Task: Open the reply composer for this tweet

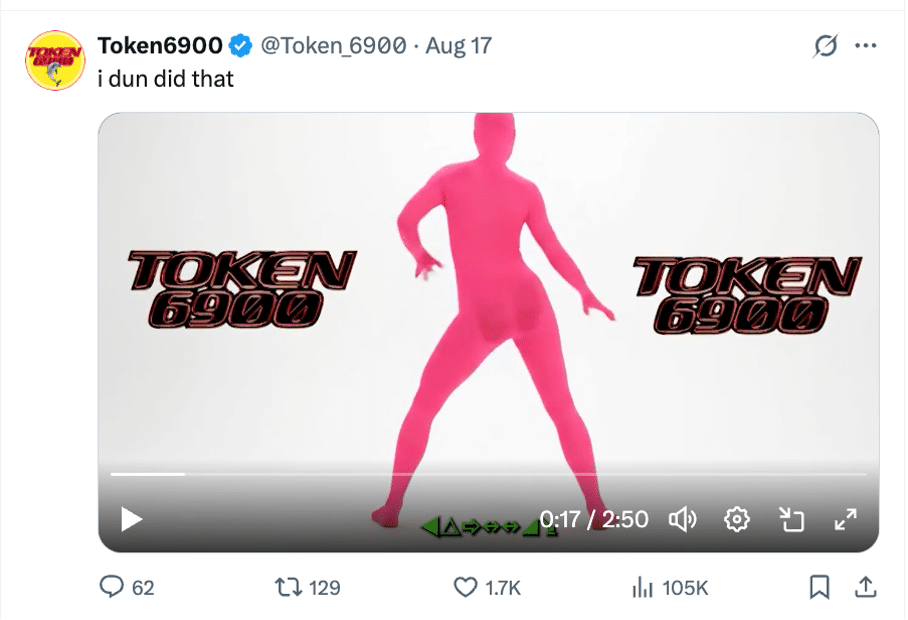Action: coord(110,588)
